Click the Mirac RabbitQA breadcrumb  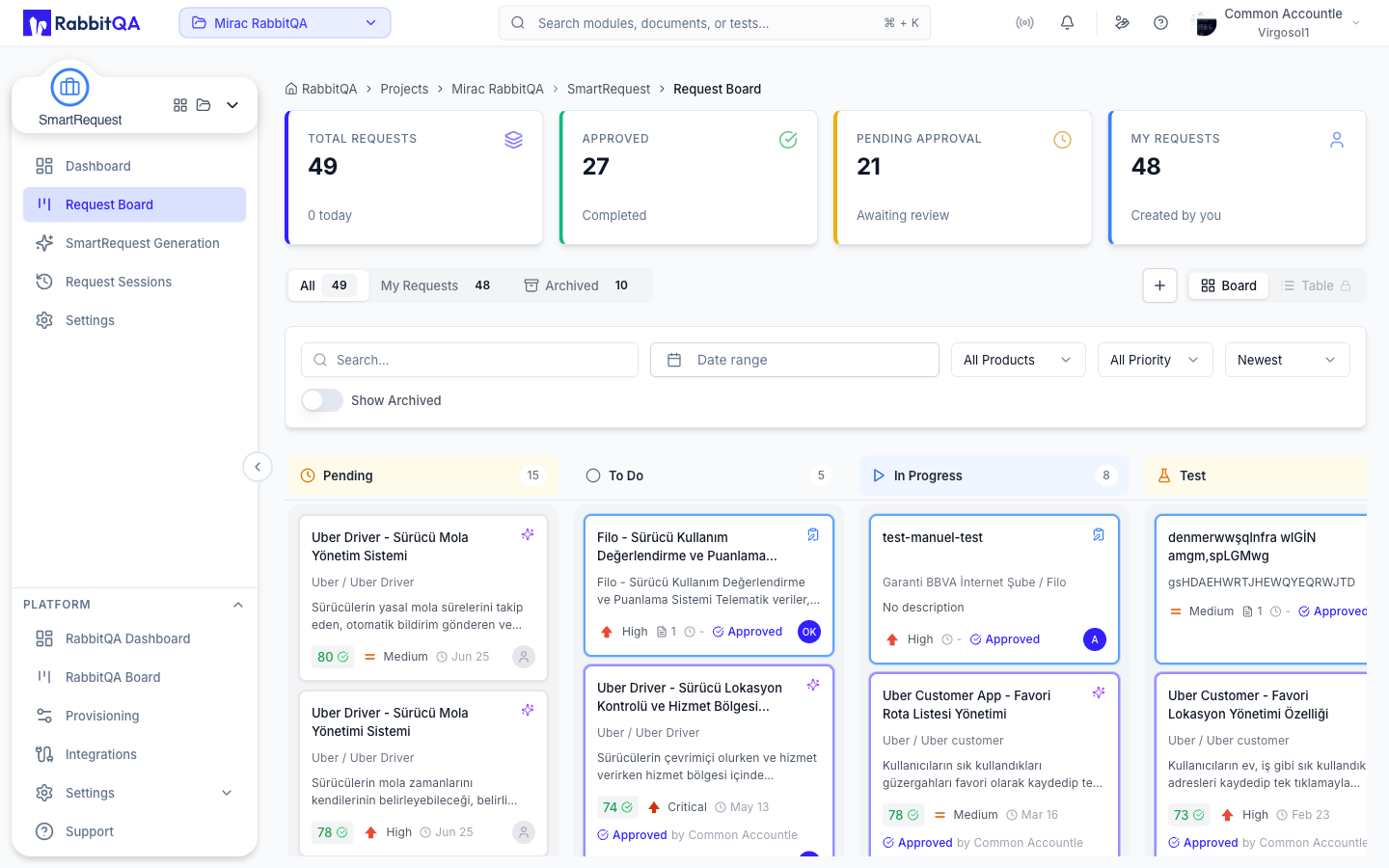(x=498, y=89)
